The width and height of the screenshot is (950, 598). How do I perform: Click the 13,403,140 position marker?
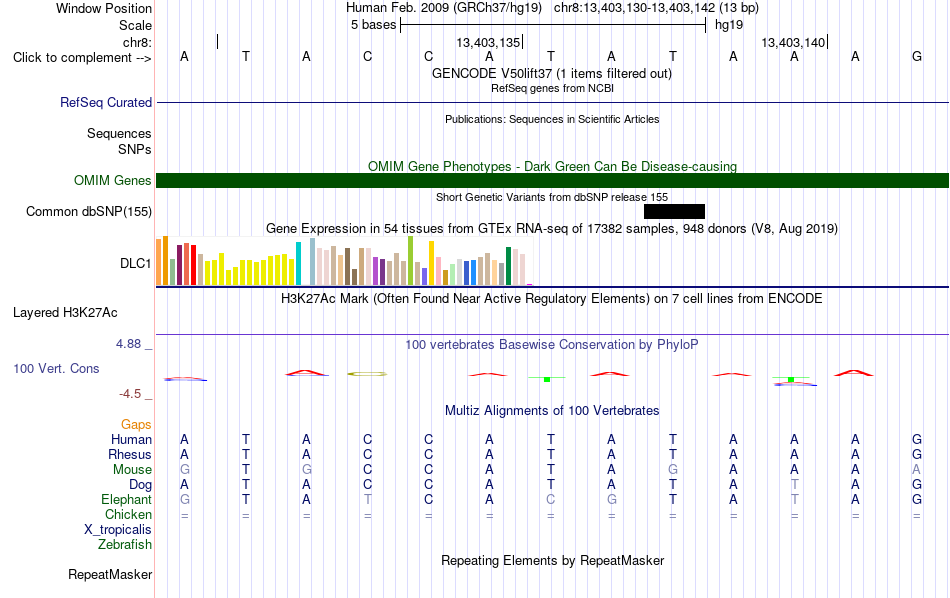click(x=794, y=42)
